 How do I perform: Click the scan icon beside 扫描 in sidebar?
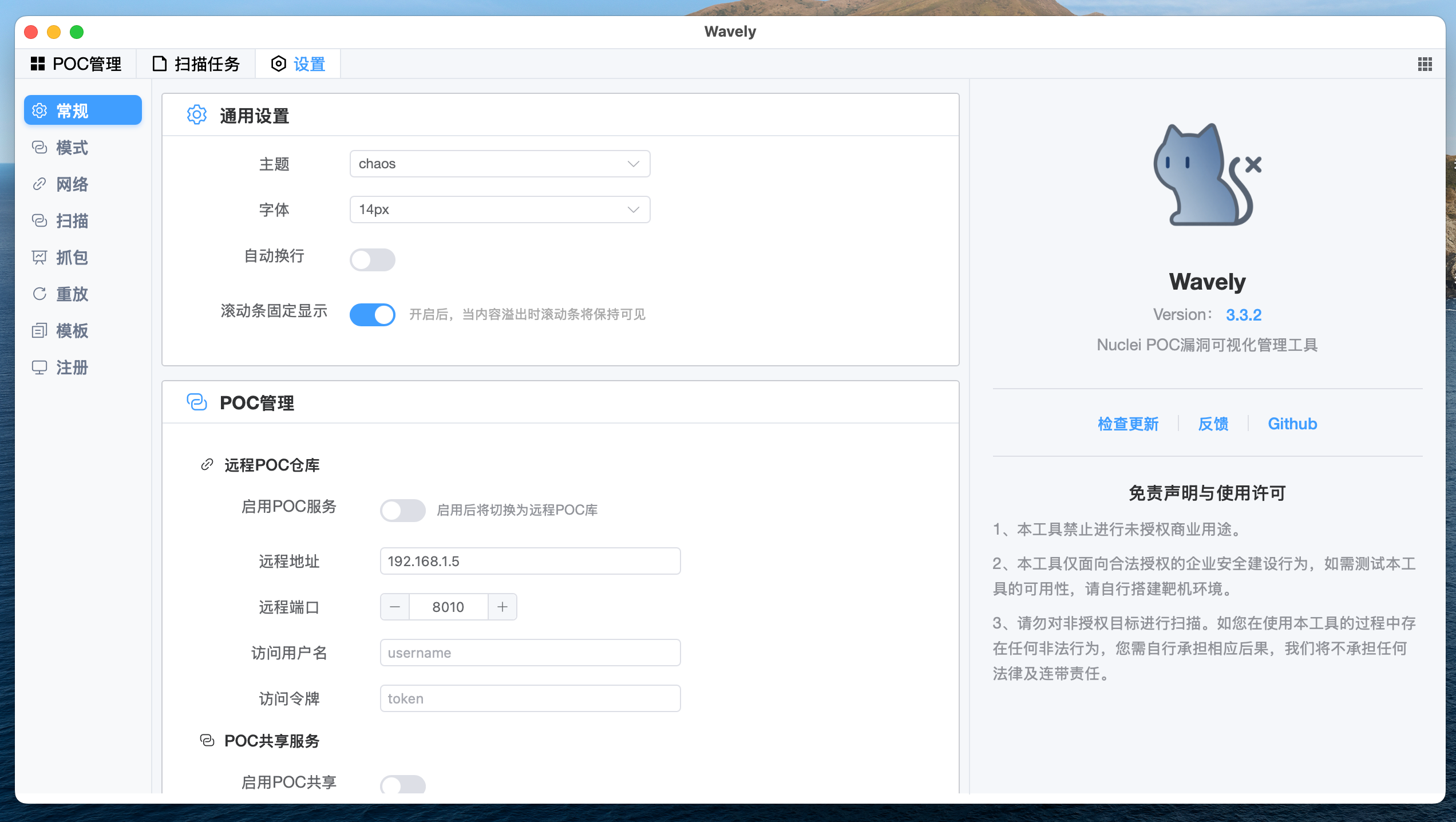click(x=39, y=220)
